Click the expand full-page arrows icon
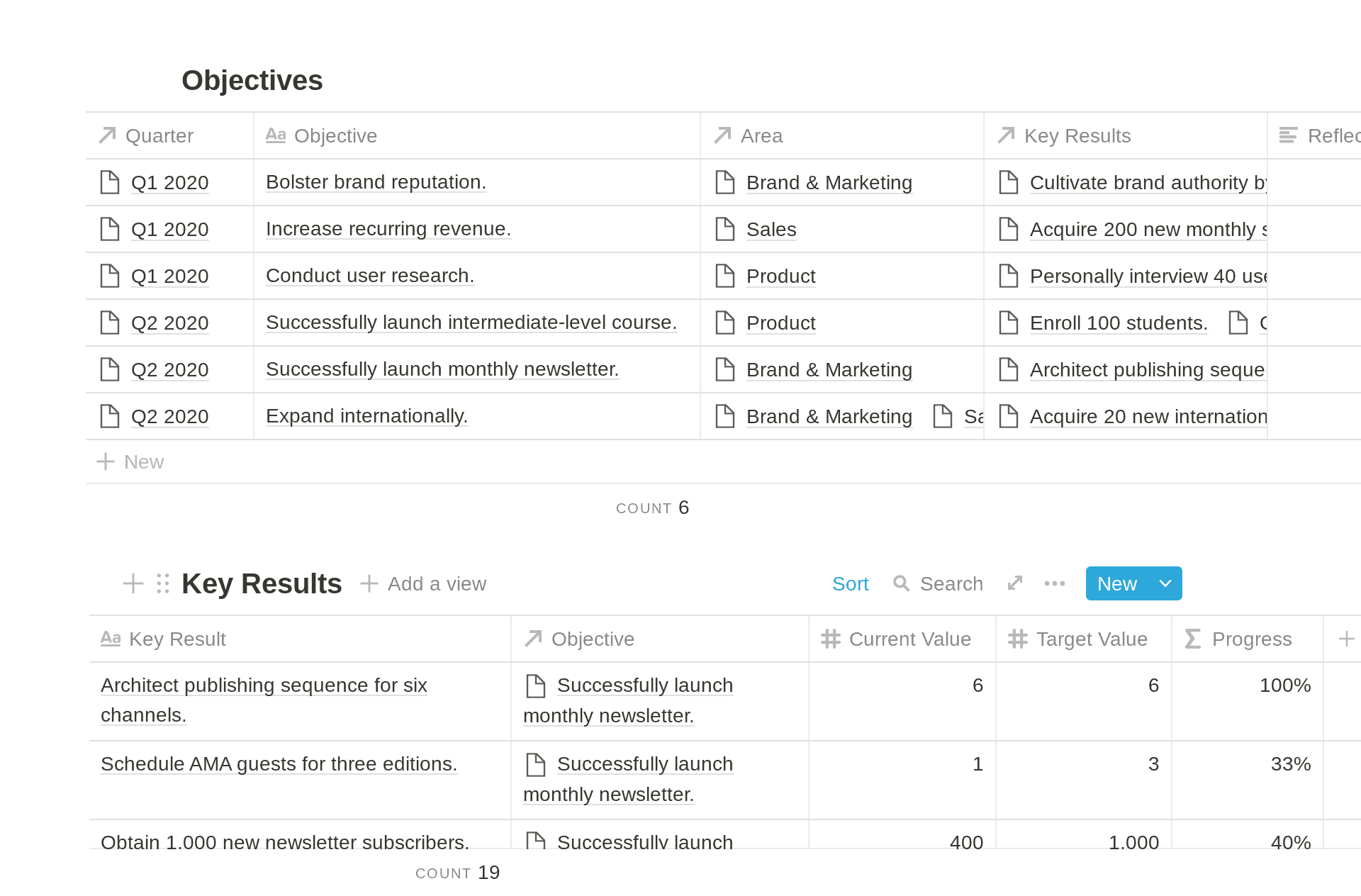This screenshot has height=896, width=1361. click(1015, 583)
